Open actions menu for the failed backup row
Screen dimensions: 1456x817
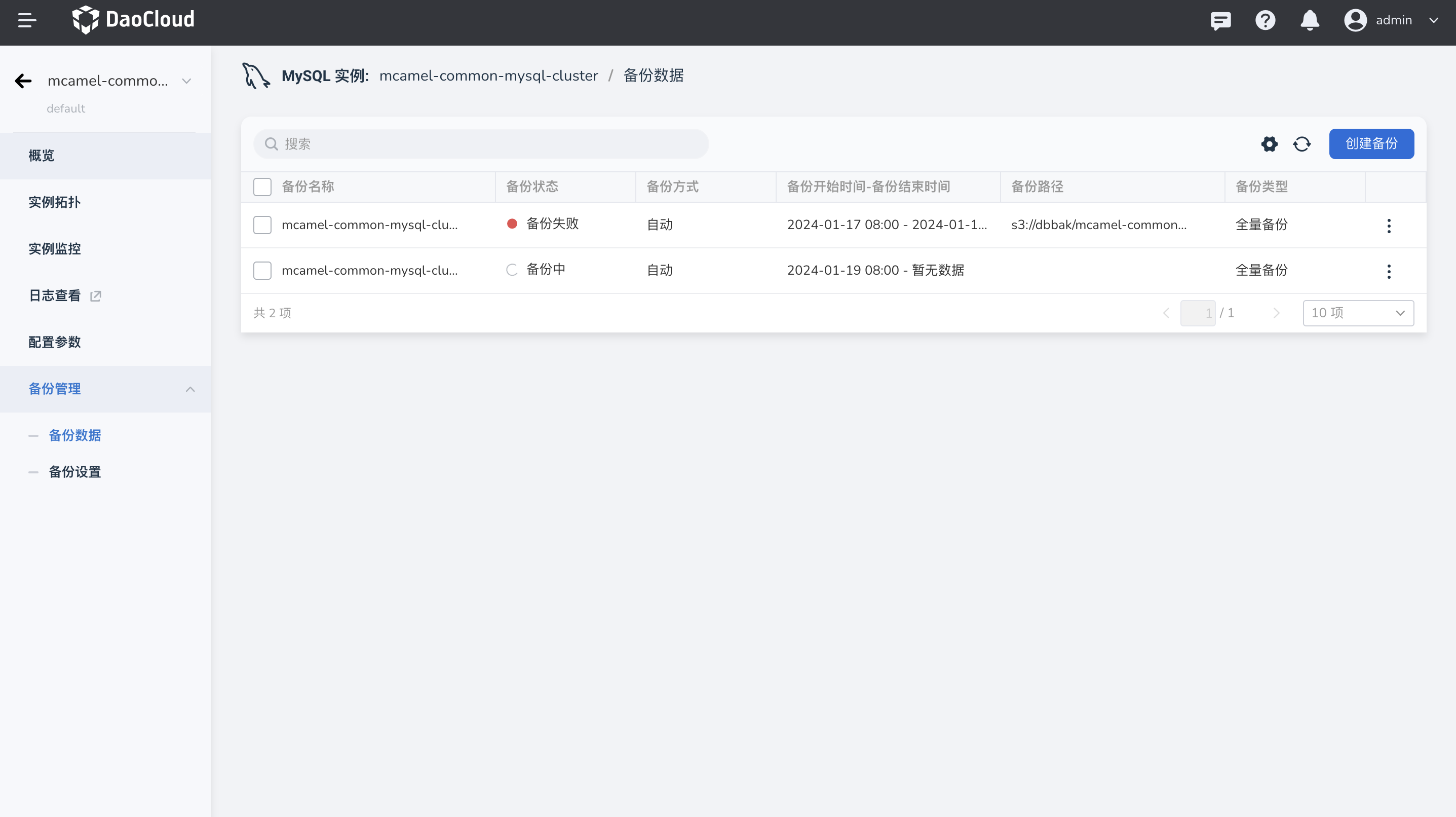1389,226
